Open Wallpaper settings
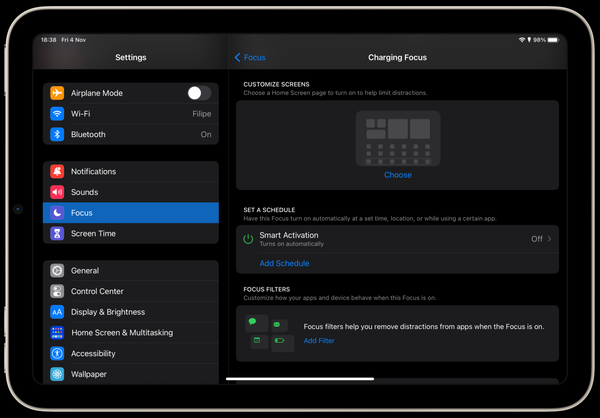This screenshot has height=418, width=600. click(x=131, y=374)
